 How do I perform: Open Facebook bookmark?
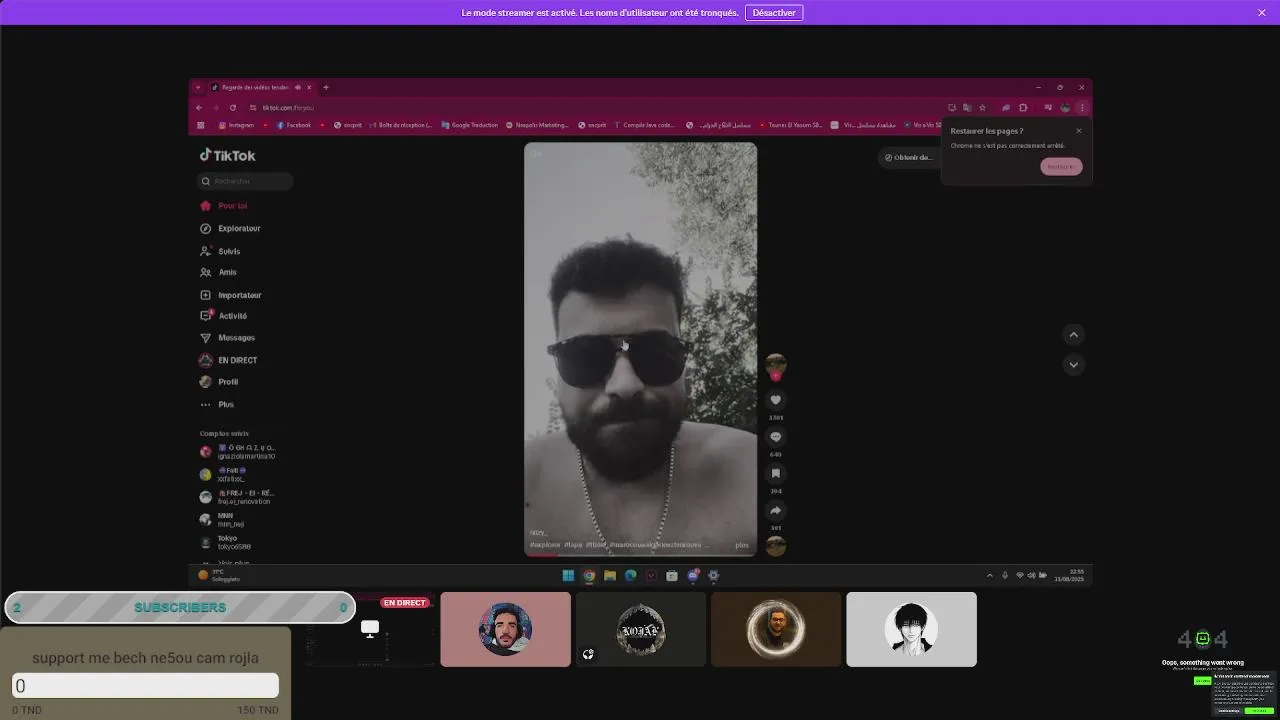point(294,125)
